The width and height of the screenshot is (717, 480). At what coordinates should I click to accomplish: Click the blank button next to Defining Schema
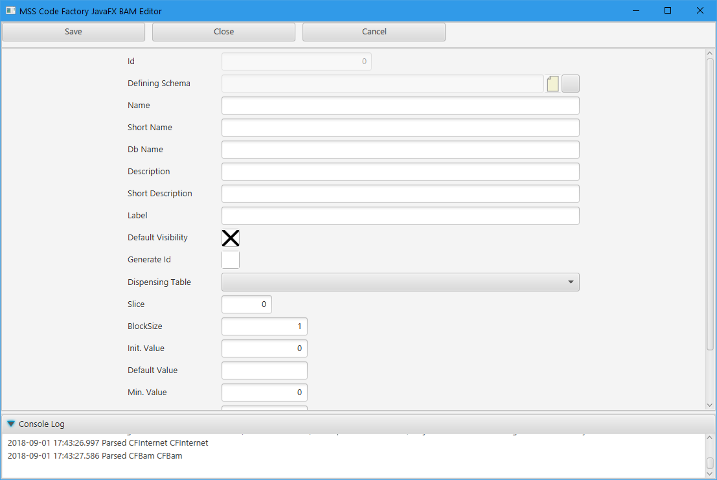571,84
